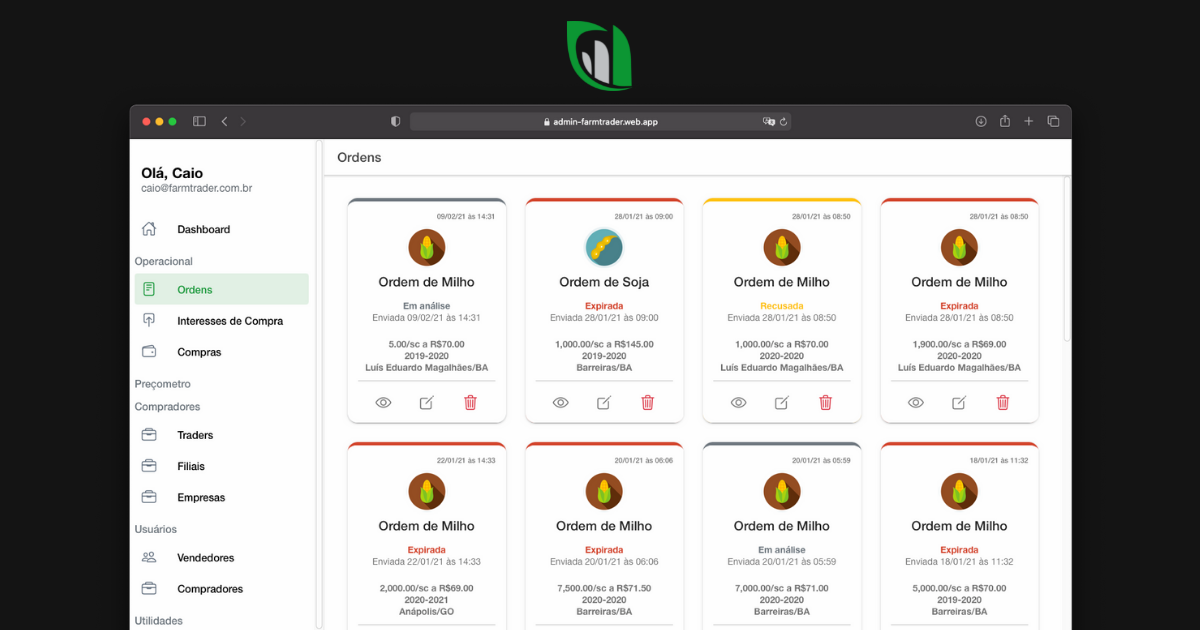The width and height of the screenshot is (1200, 630).
Task: Click the corn icon on the first Ordem de Milho card
Action: pyautogui.click(x=426, y=247)
